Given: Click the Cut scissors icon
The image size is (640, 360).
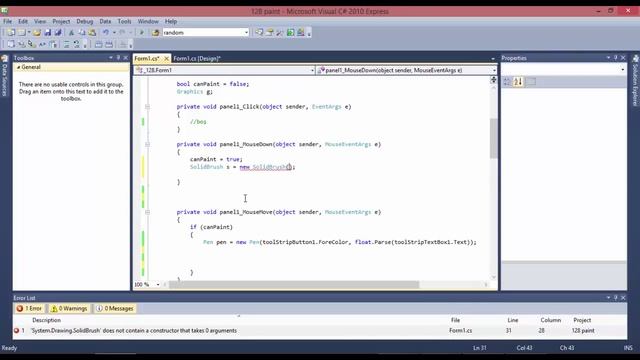Looking at the screenshot, I should pyautogui.click(x=71, y=33).
